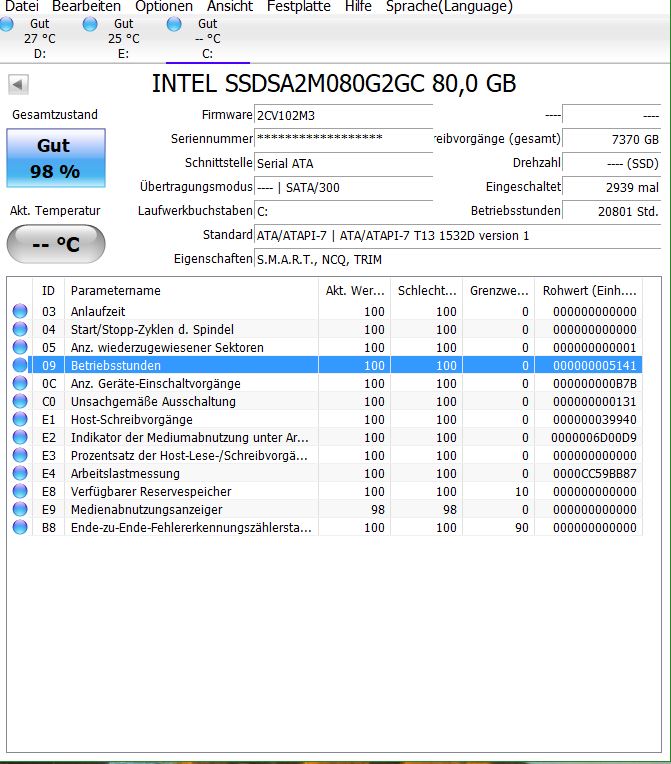671x764 pixels.
Task: Click the Firmware field 2CV102M3
Action: [x=344, y=115]
